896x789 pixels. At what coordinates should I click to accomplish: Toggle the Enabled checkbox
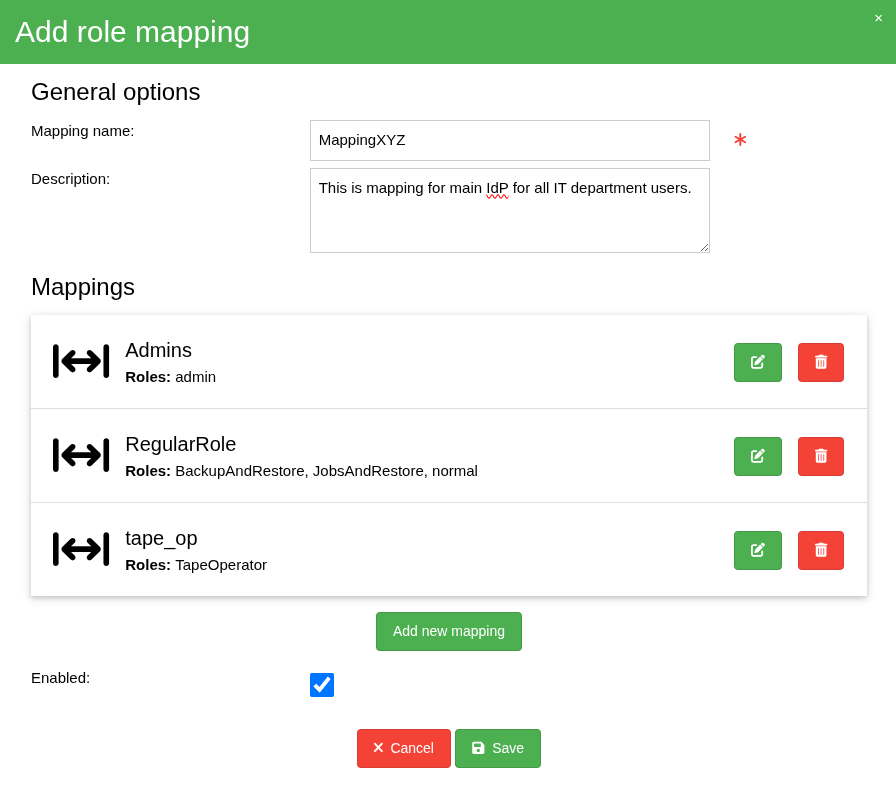pyautogui.click(x=322, y=685)
